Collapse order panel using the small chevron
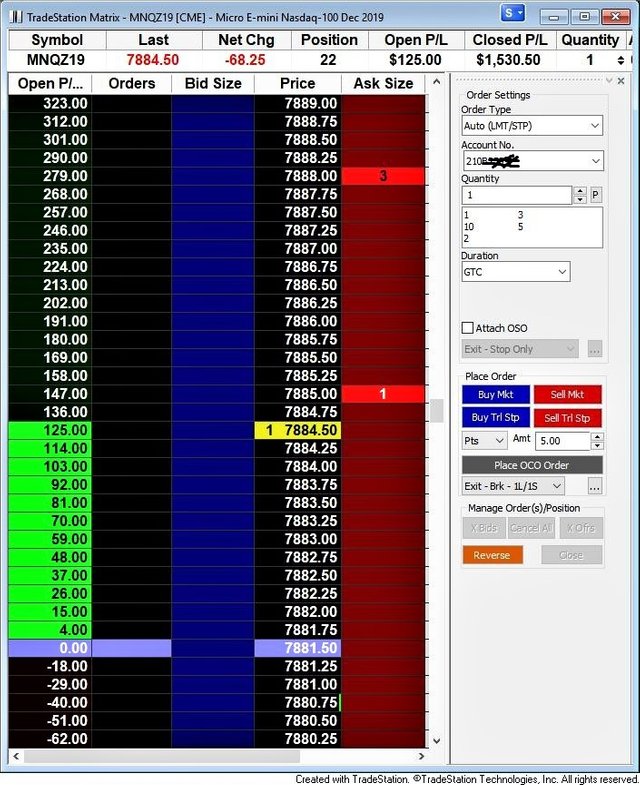 [609, 81]
